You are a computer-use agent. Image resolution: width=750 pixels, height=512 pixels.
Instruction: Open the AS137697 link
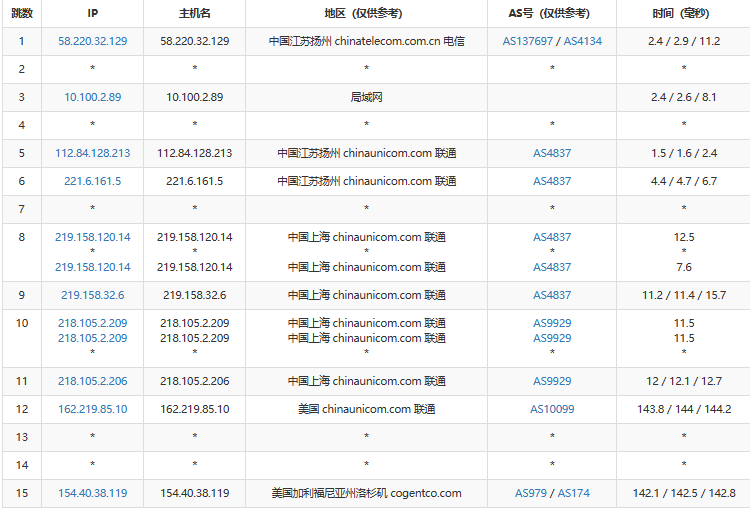point(528,41)
